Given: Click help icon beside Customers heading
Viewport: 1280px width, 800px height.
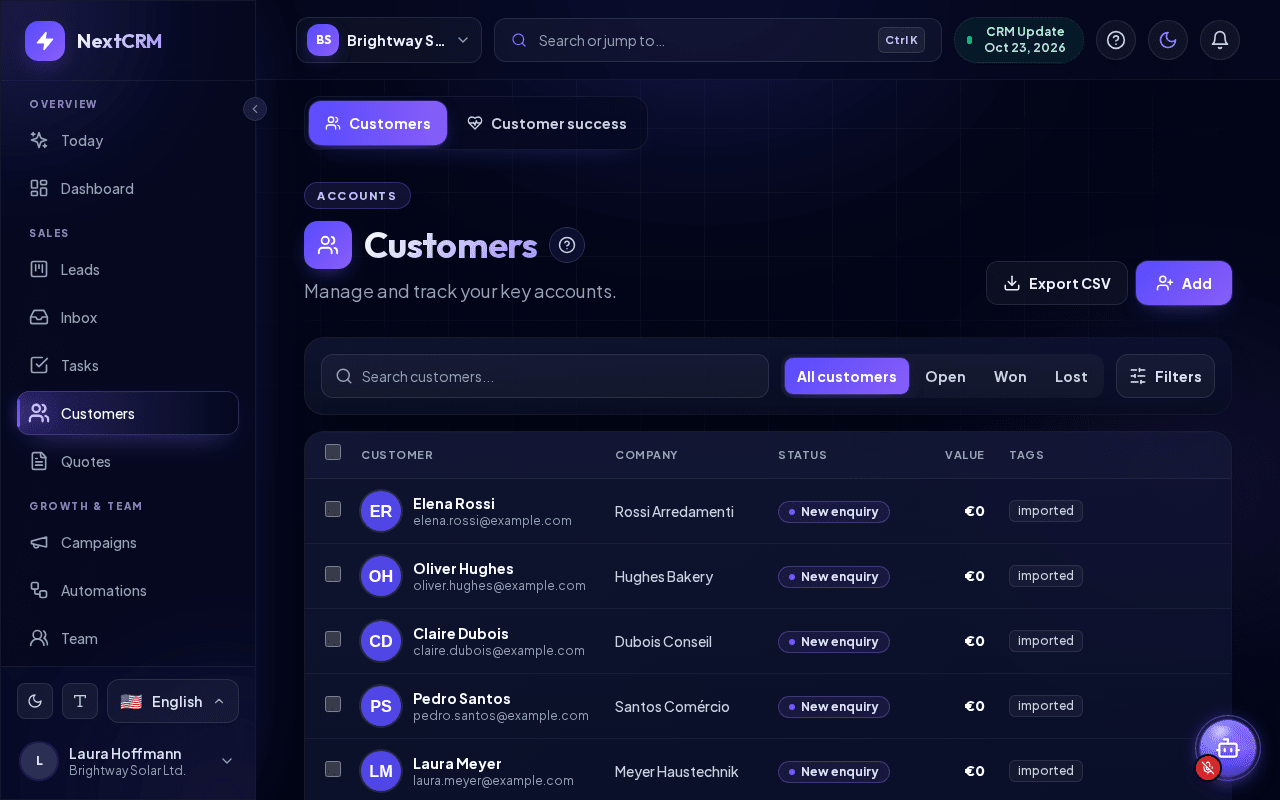Looking at the screenshot, I should click(567, 245).
